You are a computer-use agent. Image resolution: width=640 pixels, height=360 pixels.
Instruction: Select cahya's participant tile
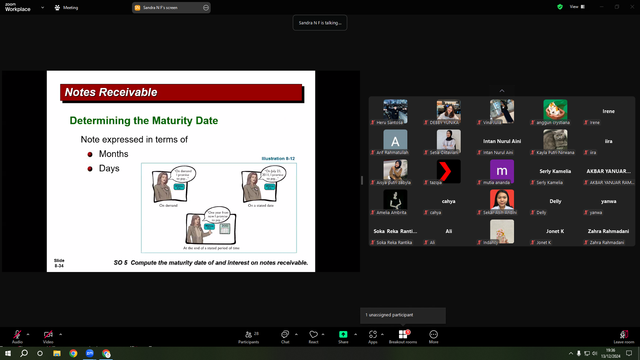[448, 202]
